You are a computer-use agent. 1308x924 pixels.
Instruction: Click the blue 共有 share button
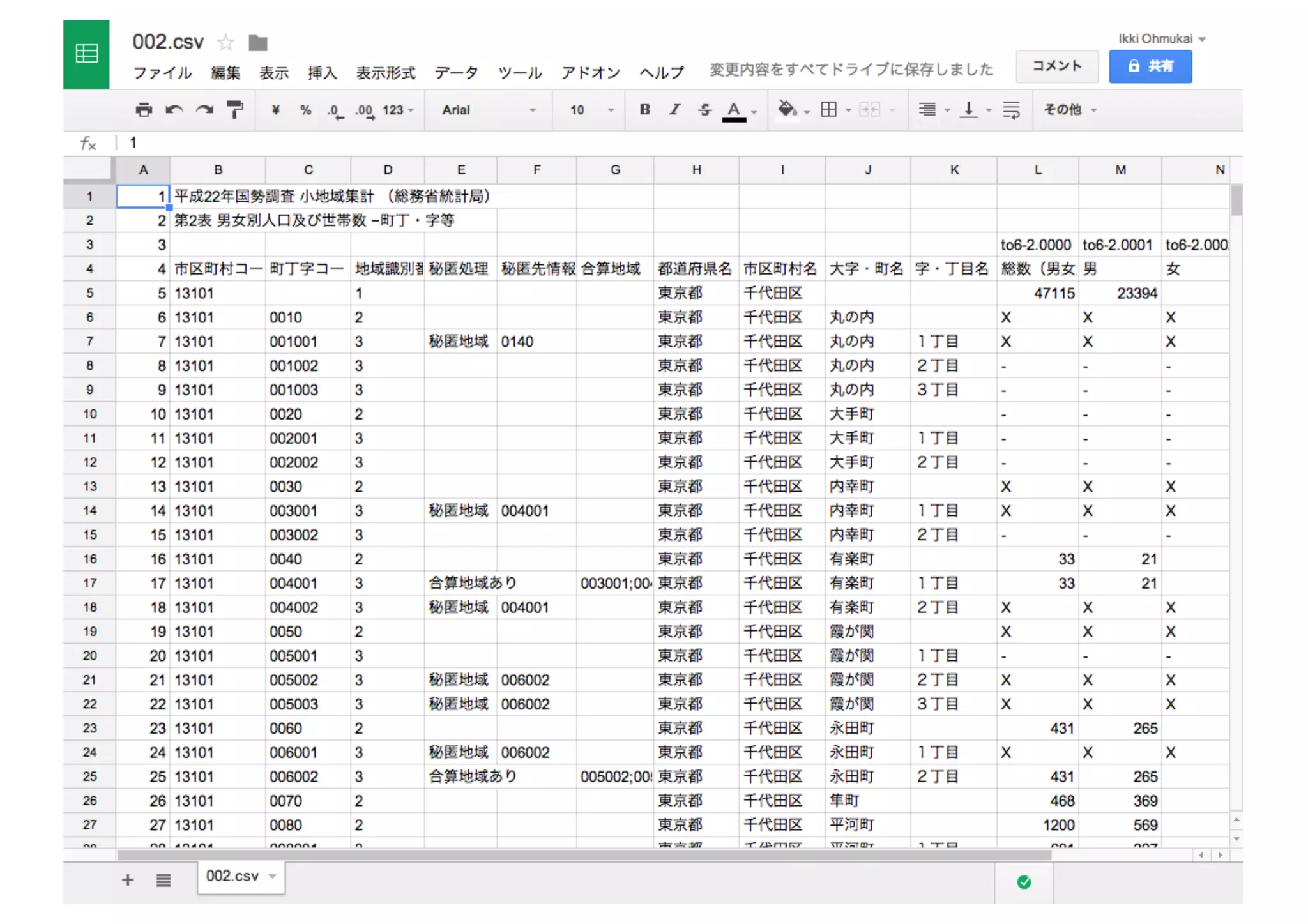point(1150,66)
